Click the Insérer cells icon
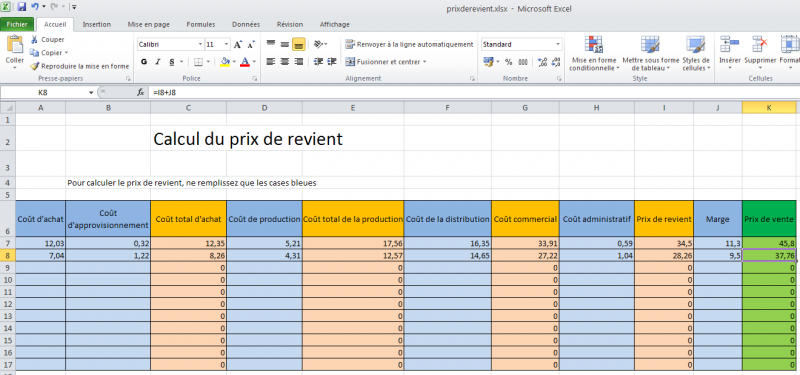This screenshot has height=375, width=800. click(x=730, y=44)
